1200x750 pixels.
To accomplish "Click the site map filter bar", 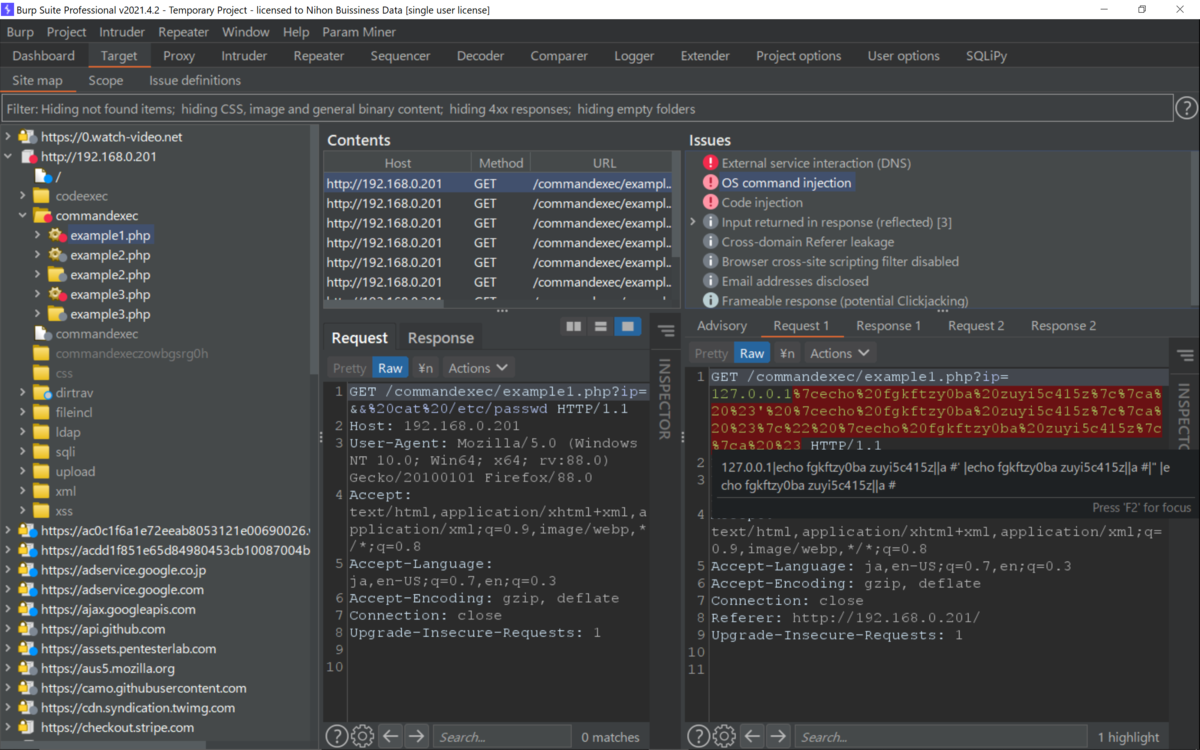I will coord(587,108).
